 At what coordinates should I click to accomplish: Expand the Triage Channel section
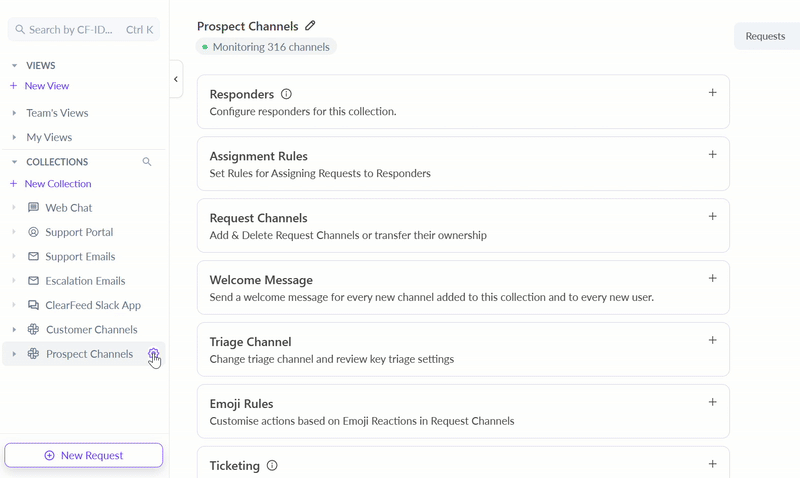tap(712, 341)
